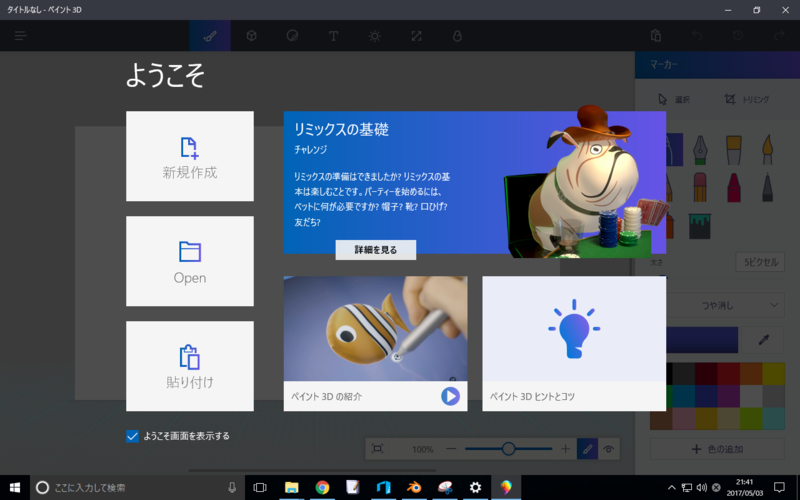Expand the つや消し material dropdown

pos(725,306)
